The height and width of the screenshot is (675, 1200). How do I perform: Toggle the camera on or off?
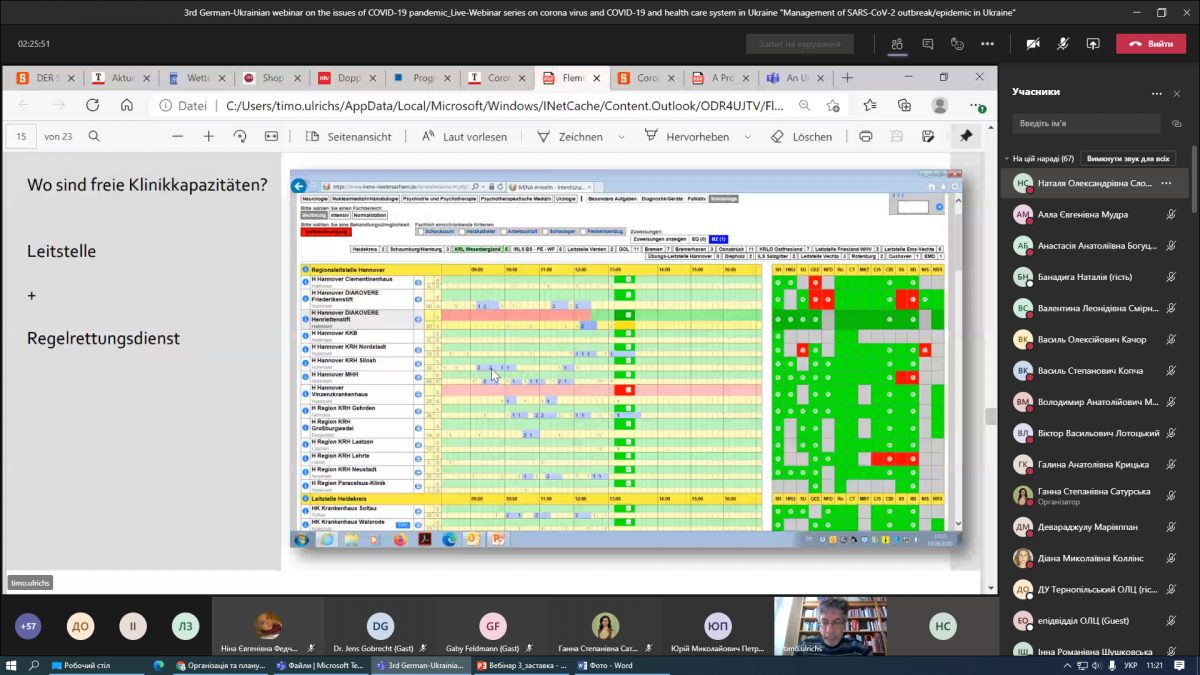[x=1033, y=44]
